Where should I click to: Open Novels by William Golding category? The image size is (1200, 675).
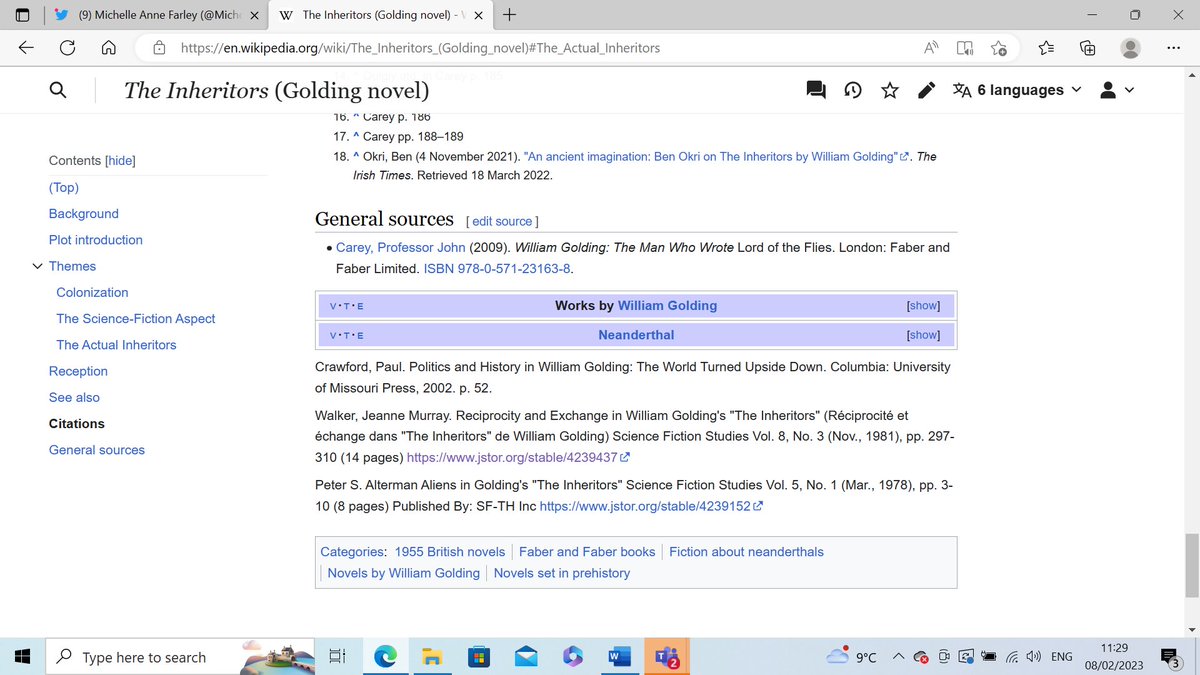coord(404,573)
